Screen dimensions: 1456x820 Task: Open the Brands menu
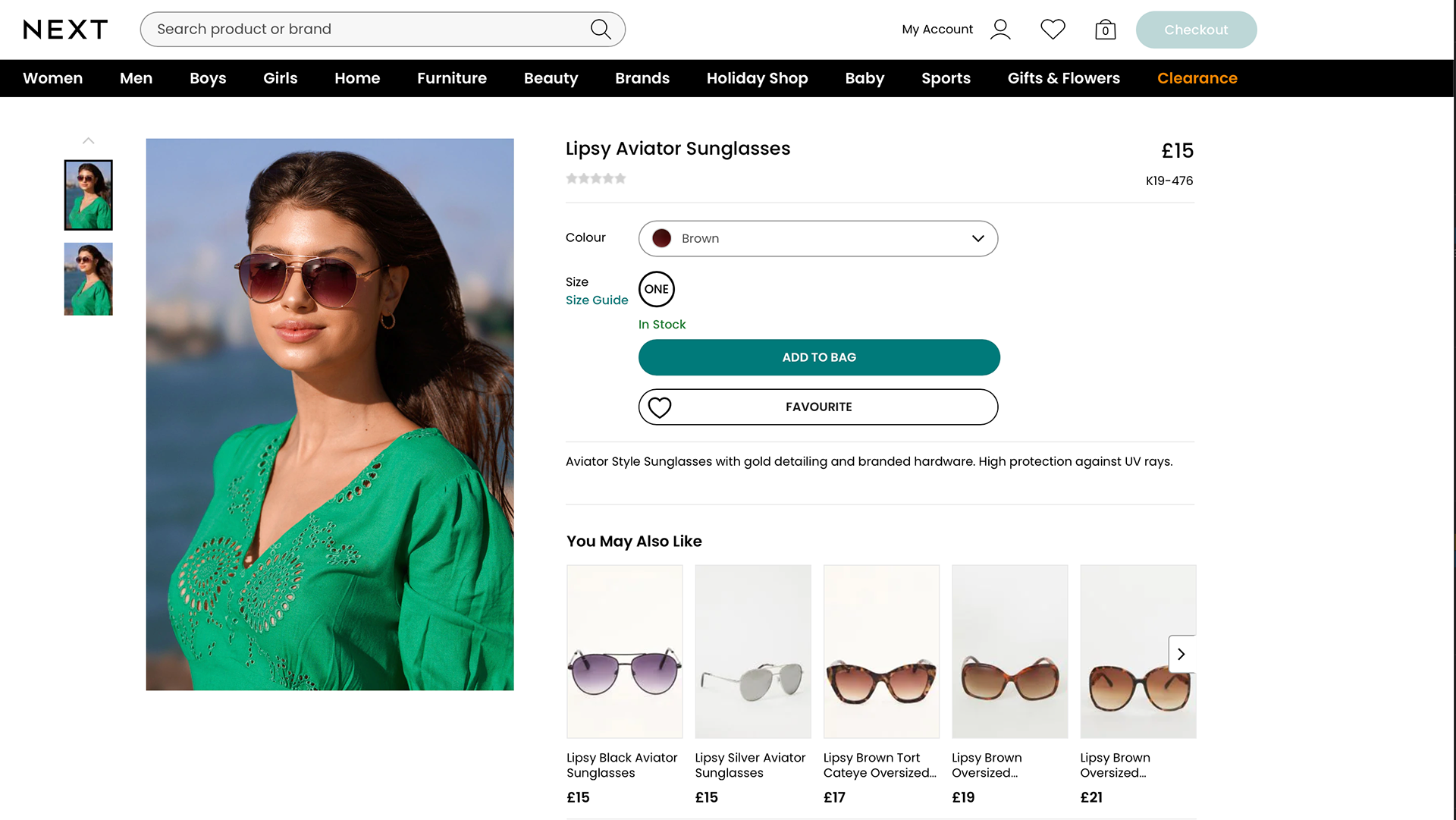pos(642,78)
